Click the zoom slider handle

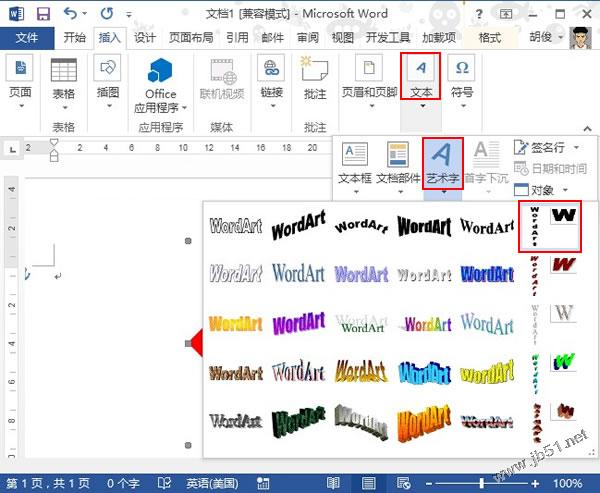[482, 484]
